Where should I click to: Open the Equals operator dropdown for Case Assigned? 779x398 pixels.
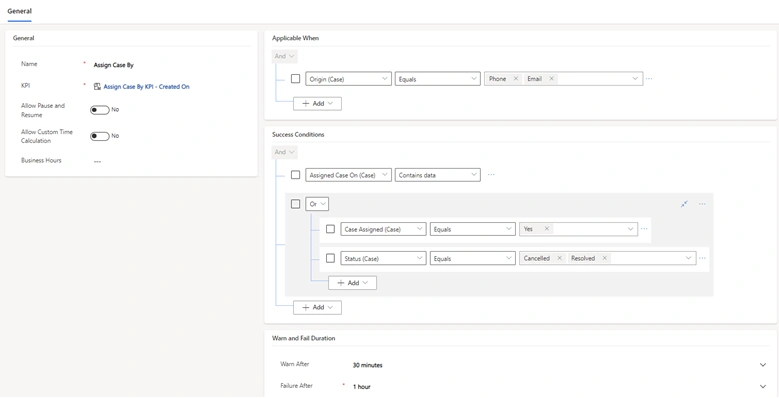click(472, 229)
